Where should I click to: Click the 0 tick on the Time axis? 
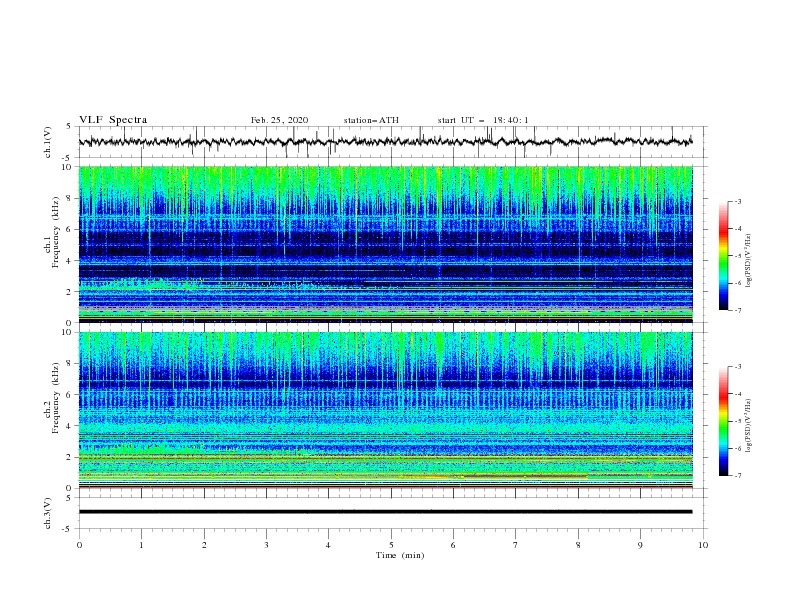[79, 545]
